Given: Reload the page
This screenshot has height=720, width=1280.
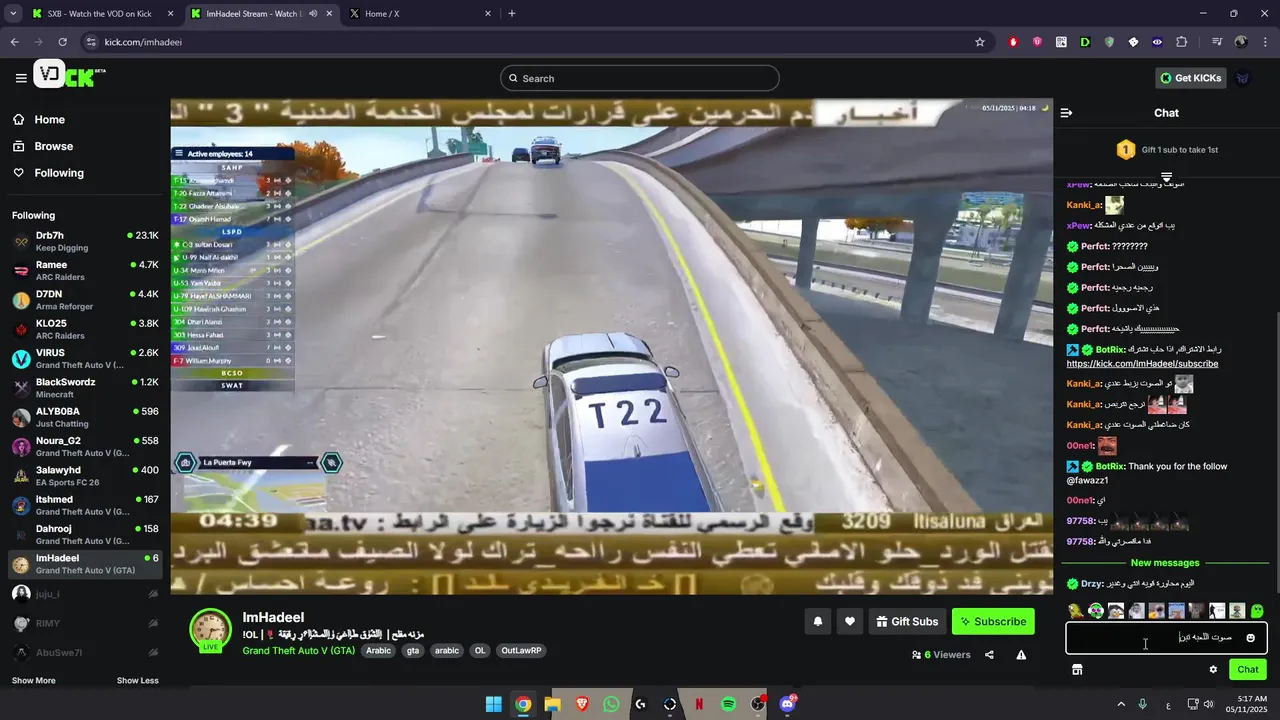Looking at the screenshot, I should pyautogui.click(x=62, y=42).
